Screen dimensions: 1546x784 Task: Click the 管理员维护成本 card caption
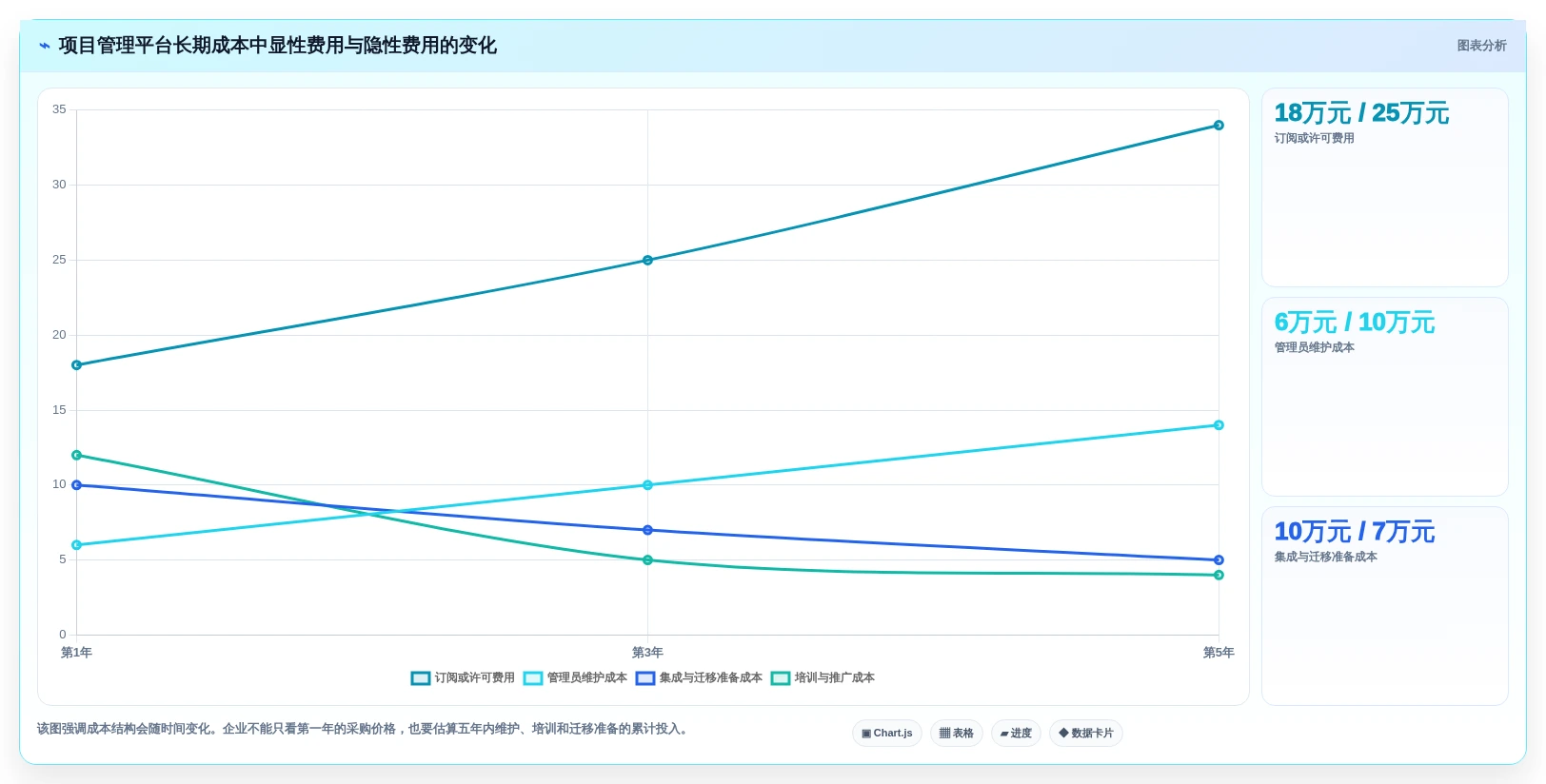point(1314,348)
